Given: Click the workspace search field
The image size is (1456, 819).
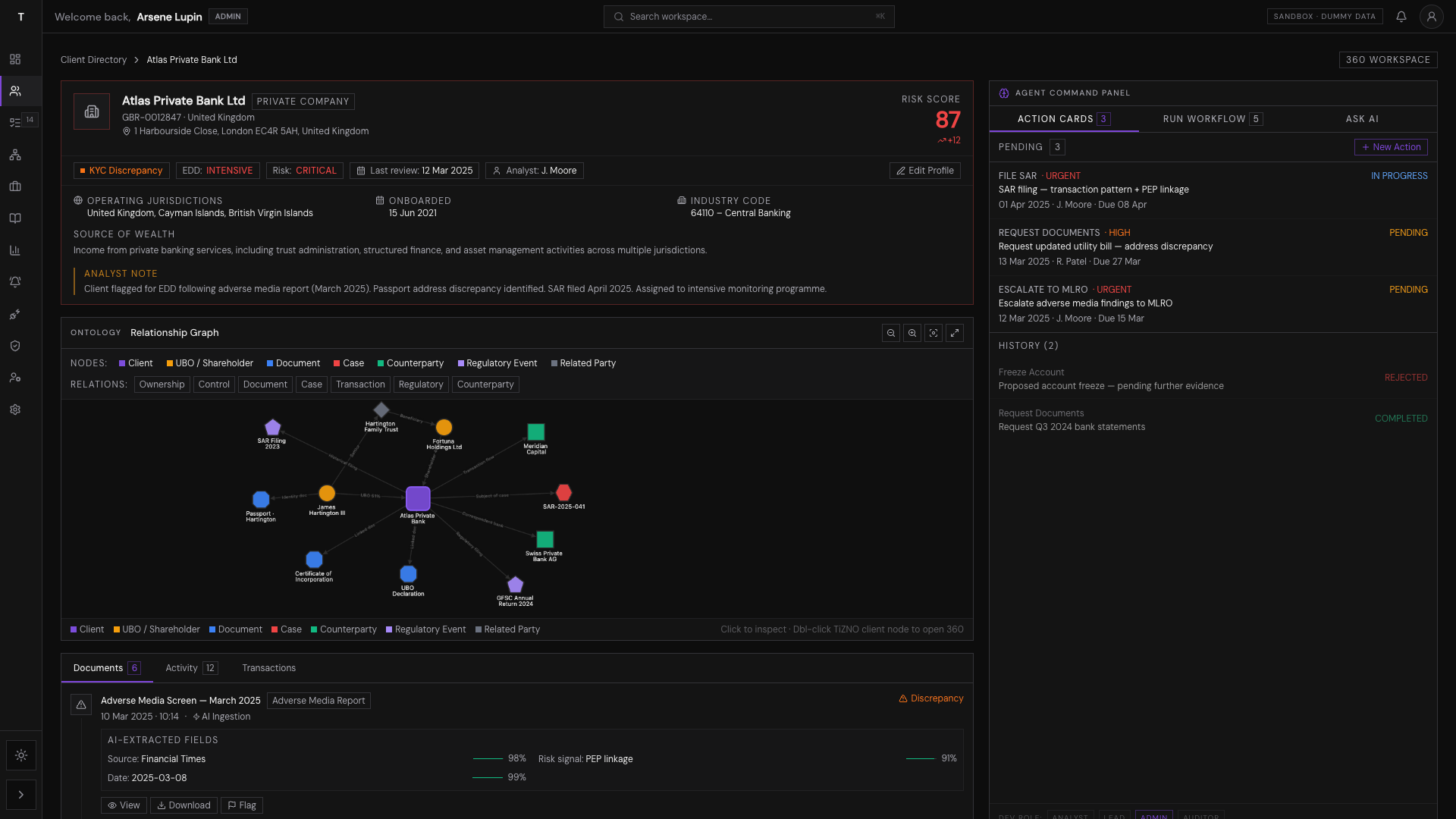Looking at the screenshot, I should pyautogui.click(x=749, y=16).
